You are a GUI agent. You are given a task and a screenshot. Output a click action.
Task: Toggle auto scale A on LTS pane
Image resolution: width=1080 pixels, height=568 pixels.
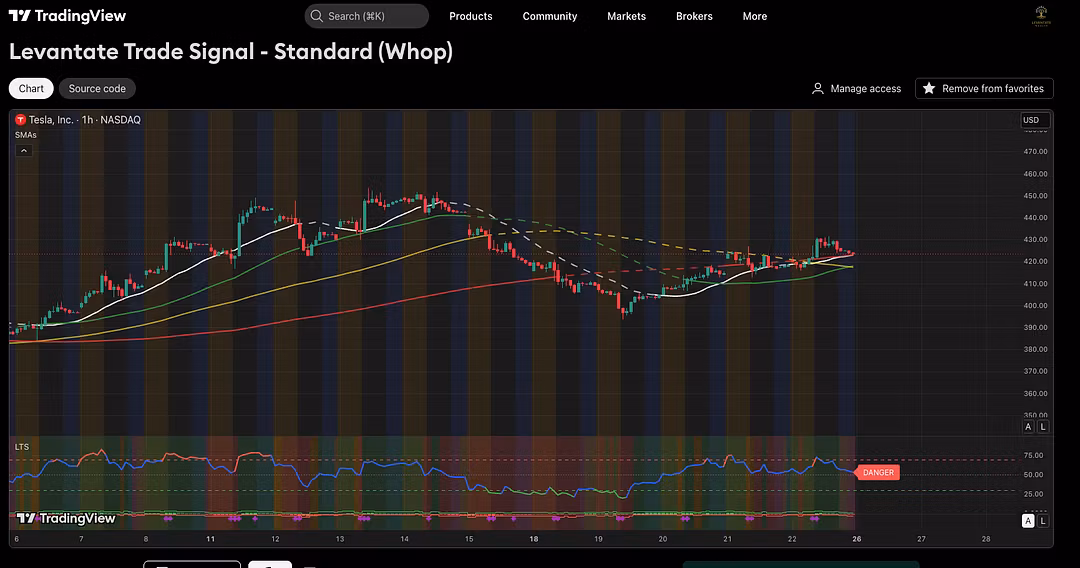[1028, 521]
